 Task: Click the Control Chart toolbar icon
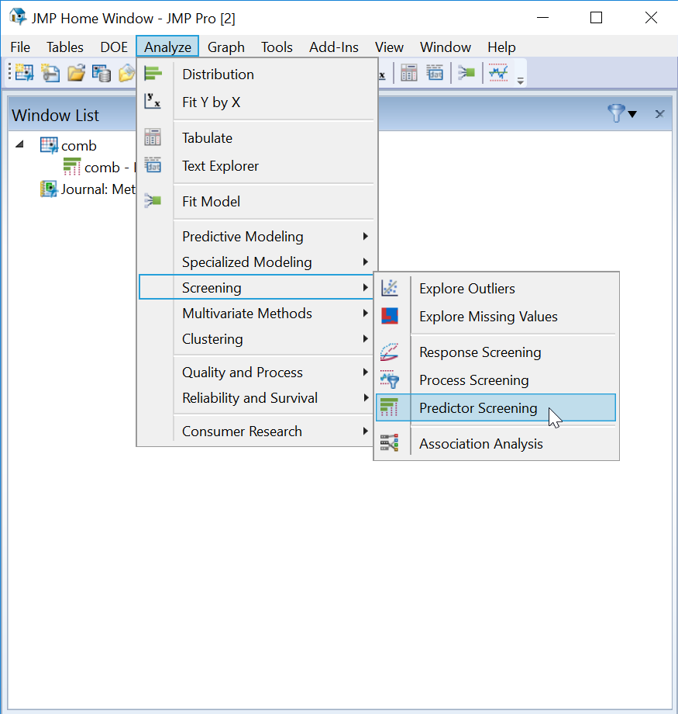click(x=498, y=73)
